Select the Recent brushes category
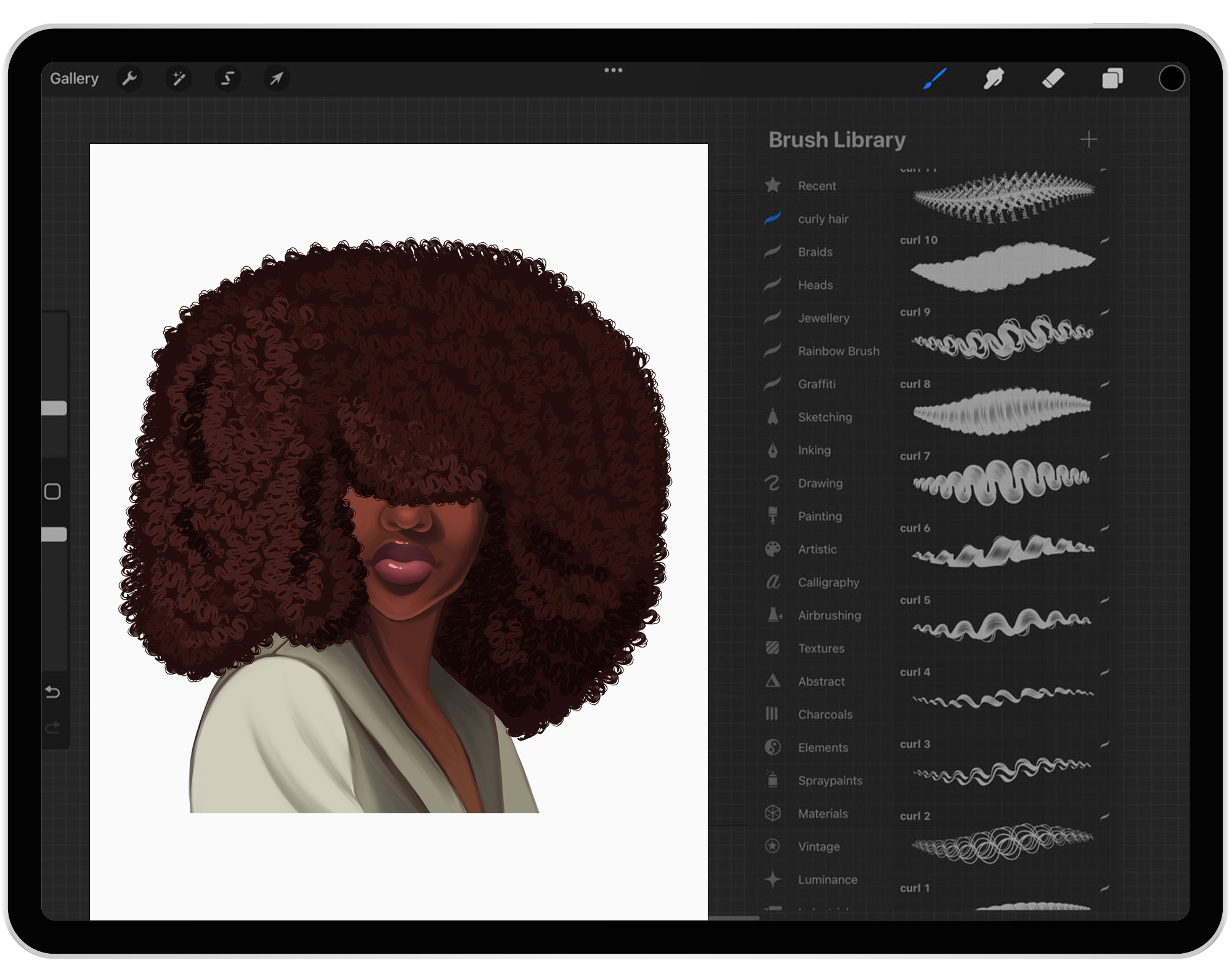The height and width of the screenshot is (979, 1232). (816, 186)
